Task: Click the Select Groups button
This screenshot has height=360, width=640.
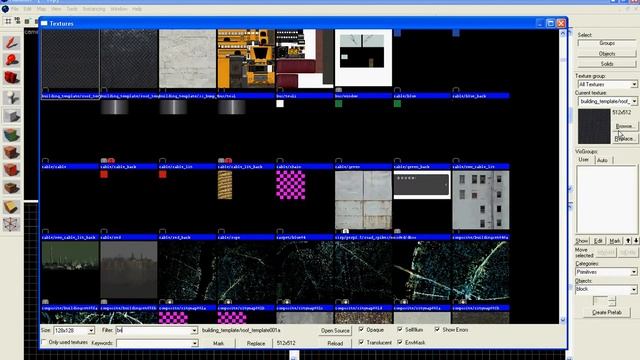Action: (607, 43)
